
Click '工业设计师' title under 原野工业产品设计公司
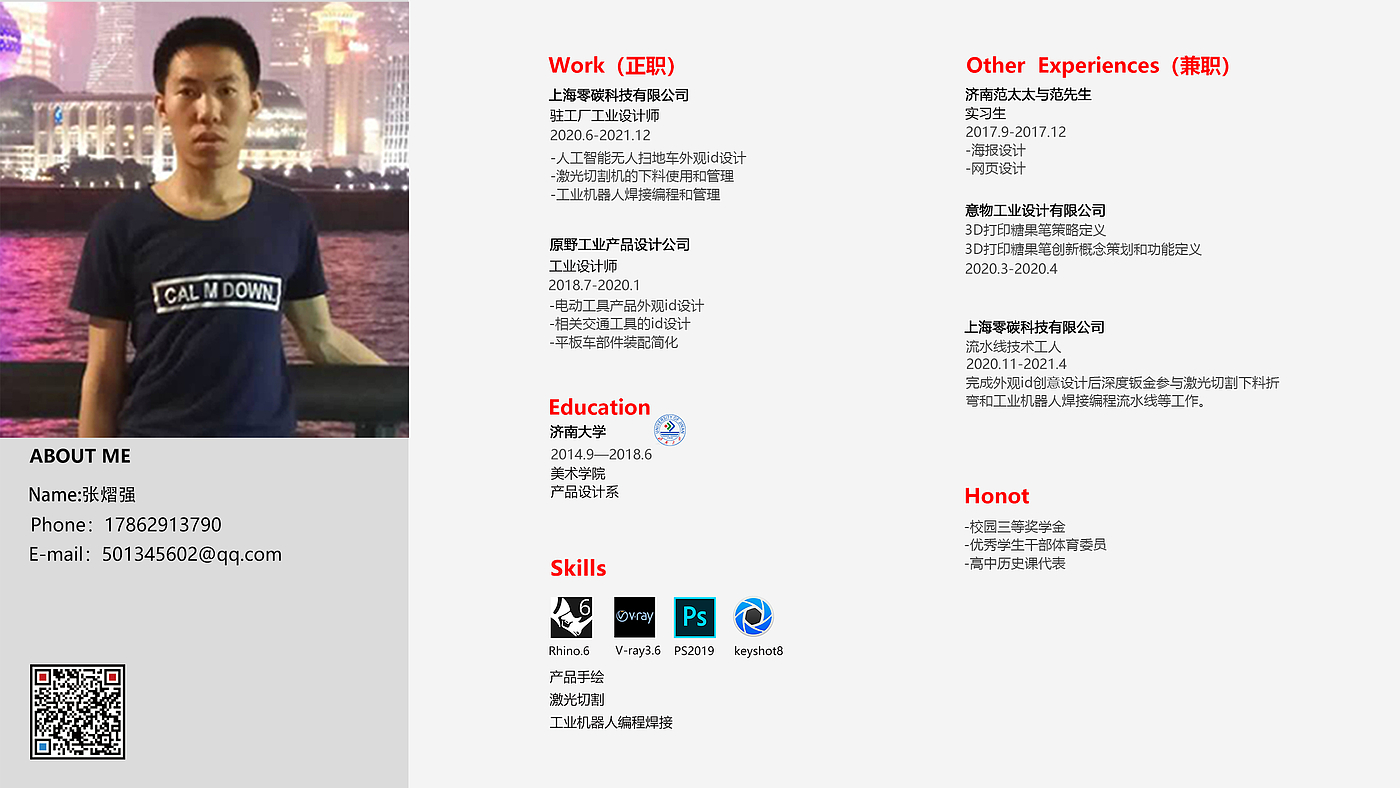583,266
